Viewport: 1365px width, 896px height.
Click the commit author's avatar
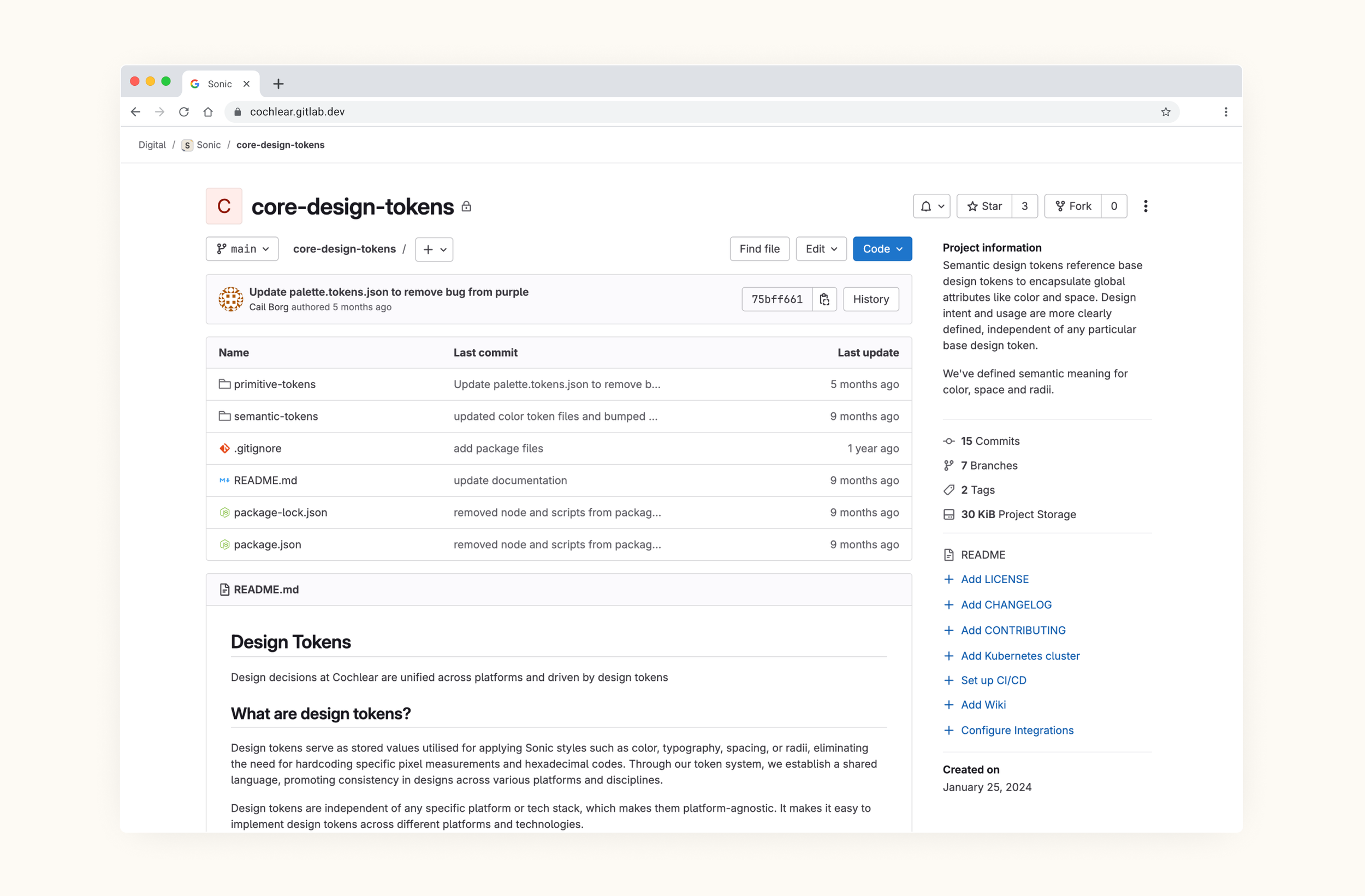[x=230, y=299]
